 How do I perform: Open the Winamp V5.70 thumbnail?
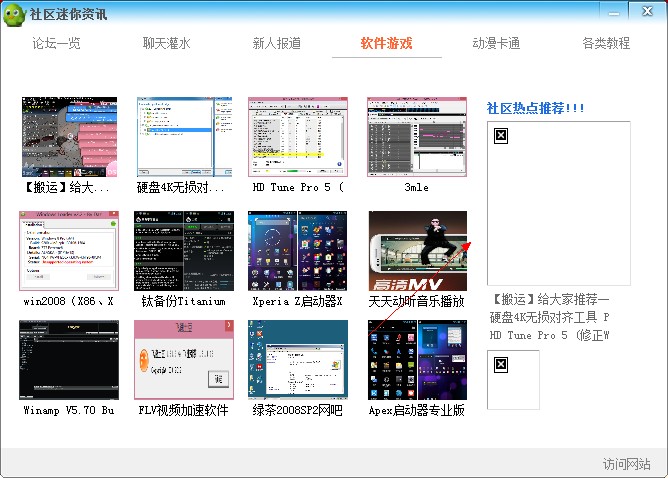tap(68, 359)
